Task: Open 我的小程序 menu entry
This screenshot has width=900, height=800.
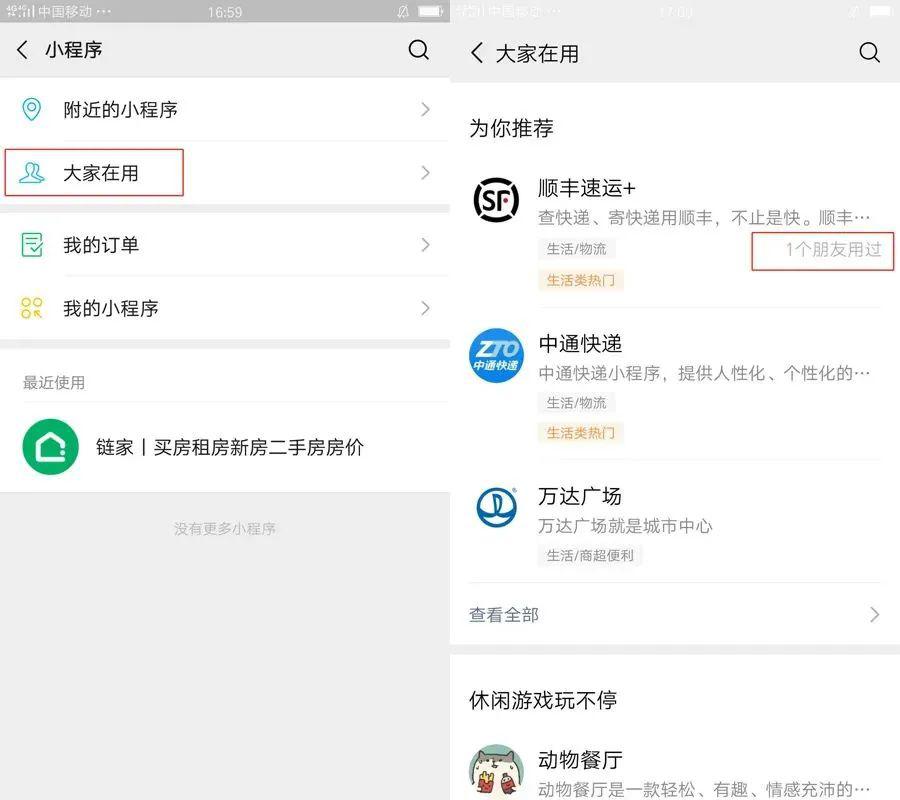Action: [x=225, y=308]
